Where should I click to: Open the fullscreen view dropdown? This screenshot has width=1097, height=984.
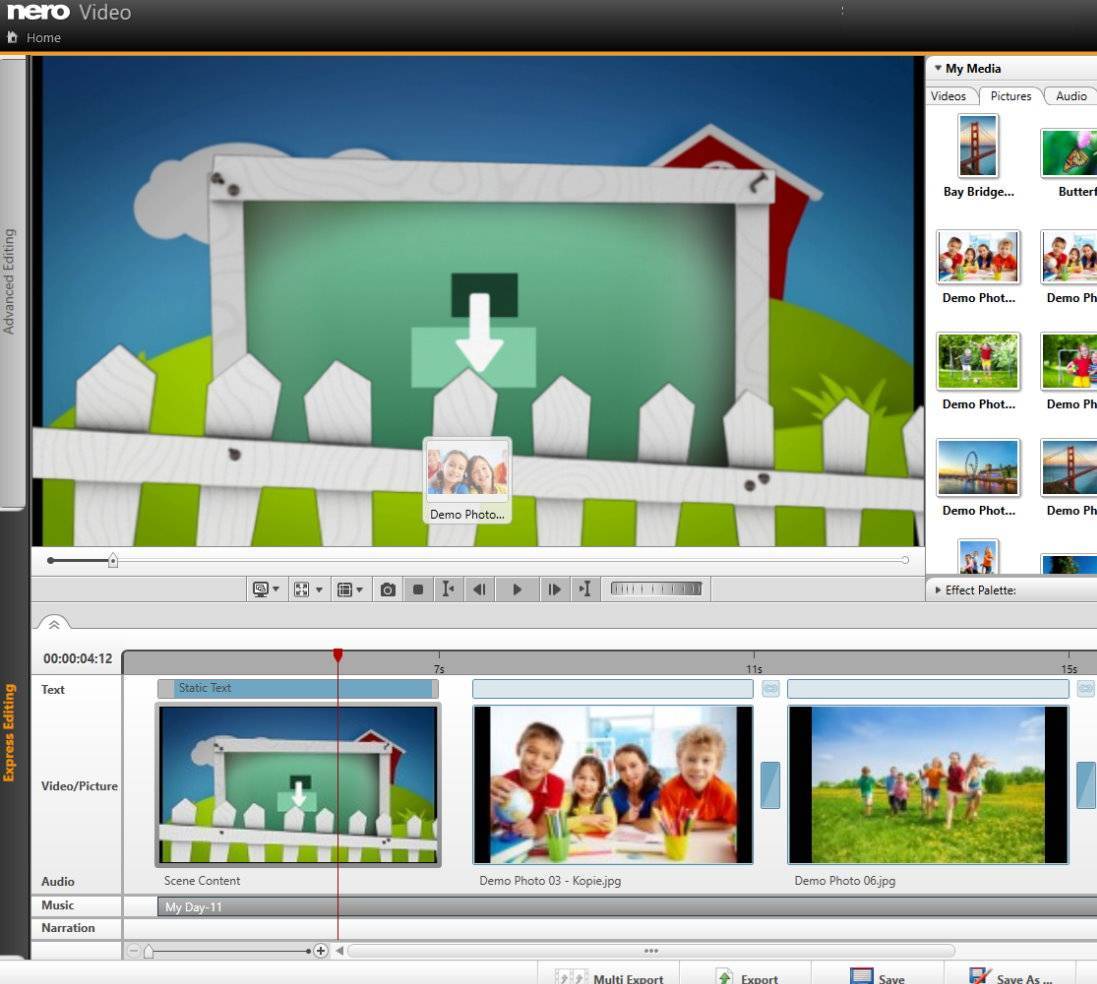tap(308, 589)
